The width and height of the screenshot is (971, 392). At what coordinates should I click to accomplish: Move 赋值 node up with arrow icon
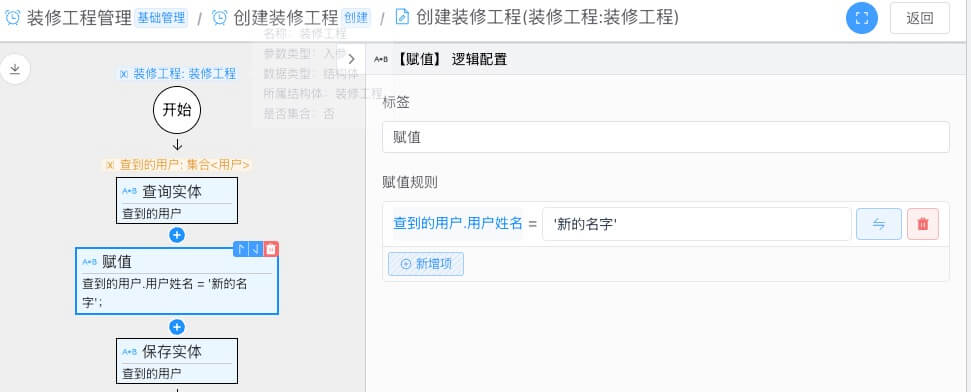[x=241, y=249]
